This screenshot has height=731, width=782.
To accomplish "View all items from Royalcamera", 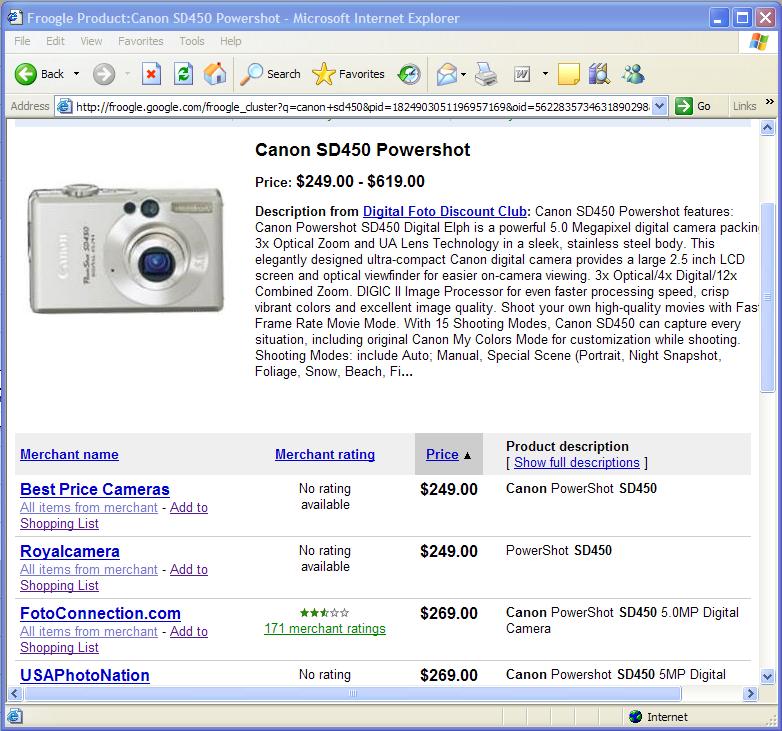I will coord(89,569).
